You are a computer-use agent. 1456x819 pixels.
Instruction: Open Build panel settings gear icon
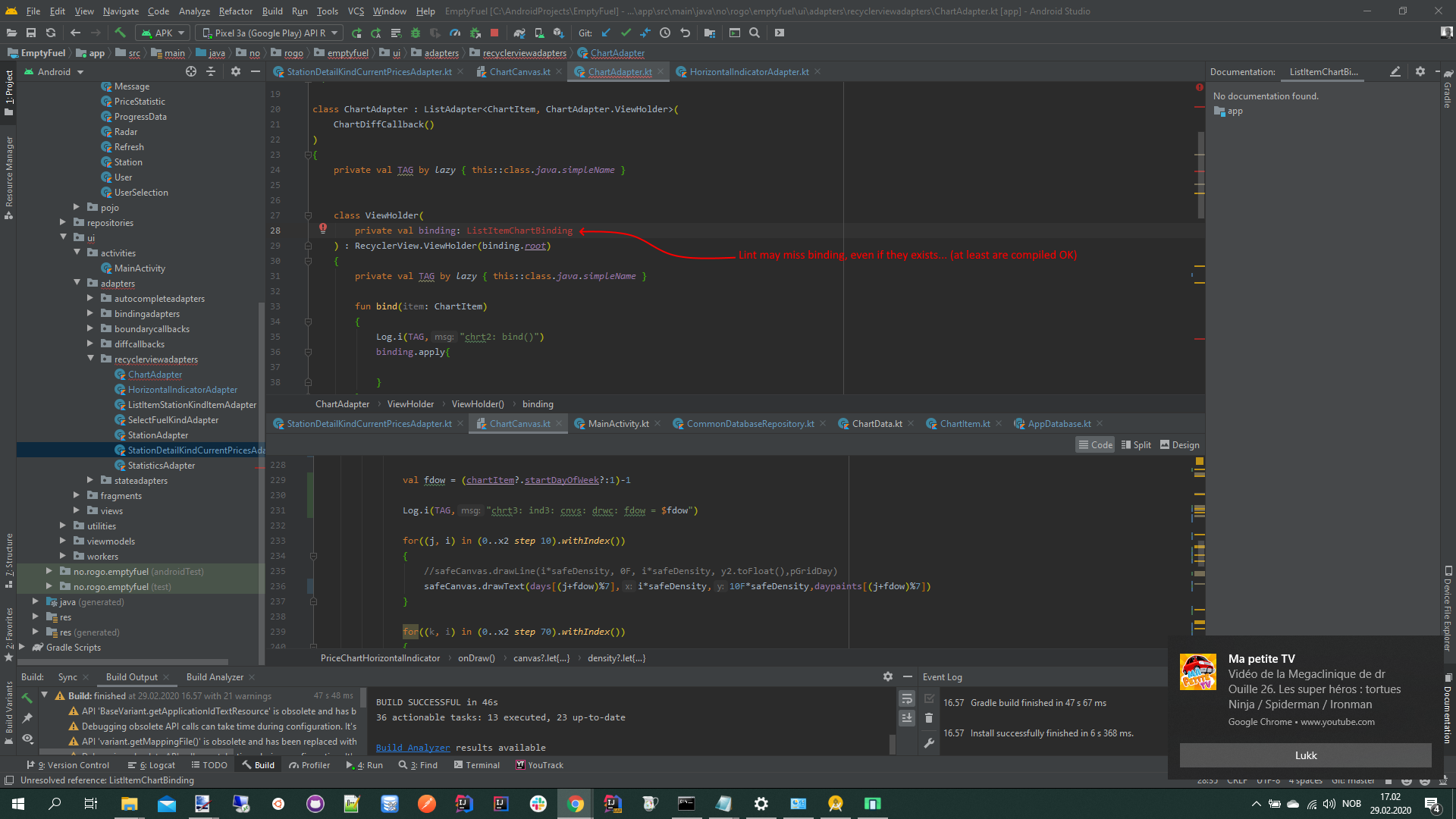888,676
